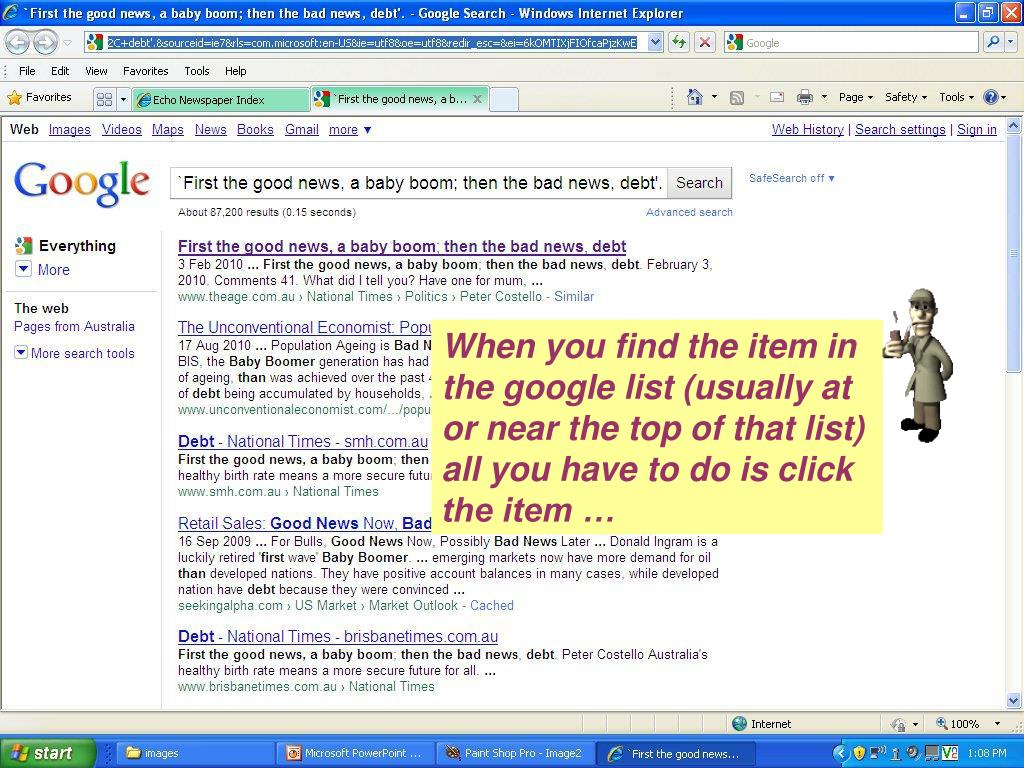1024x768 pixels.
Task: Click the security shield tray icon
Action: [859, 753]
